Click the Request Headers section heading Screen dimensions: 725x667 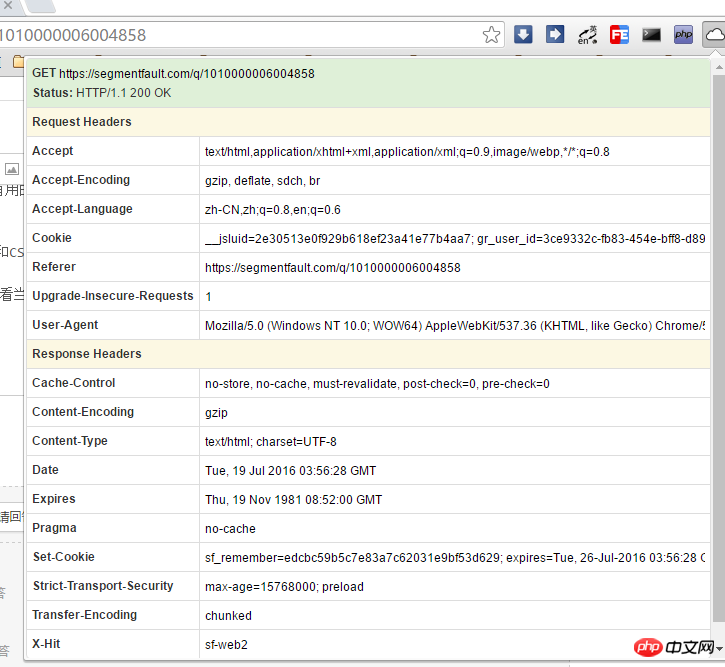click(82, 122)
